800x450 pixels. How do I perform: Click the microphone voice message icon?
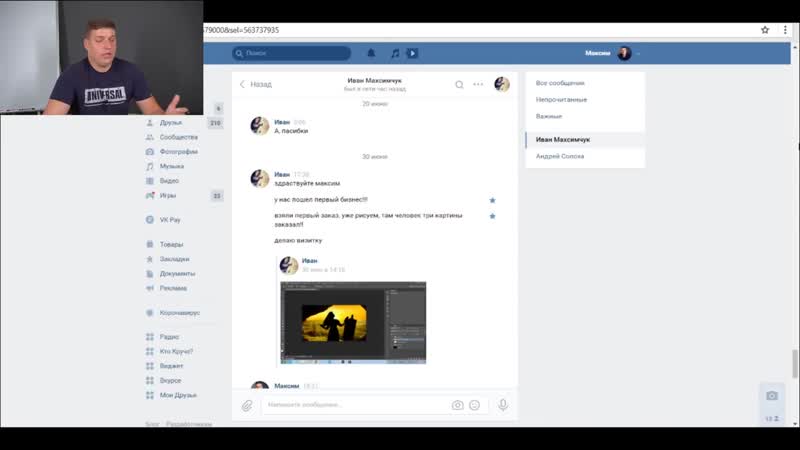[503, 405]
